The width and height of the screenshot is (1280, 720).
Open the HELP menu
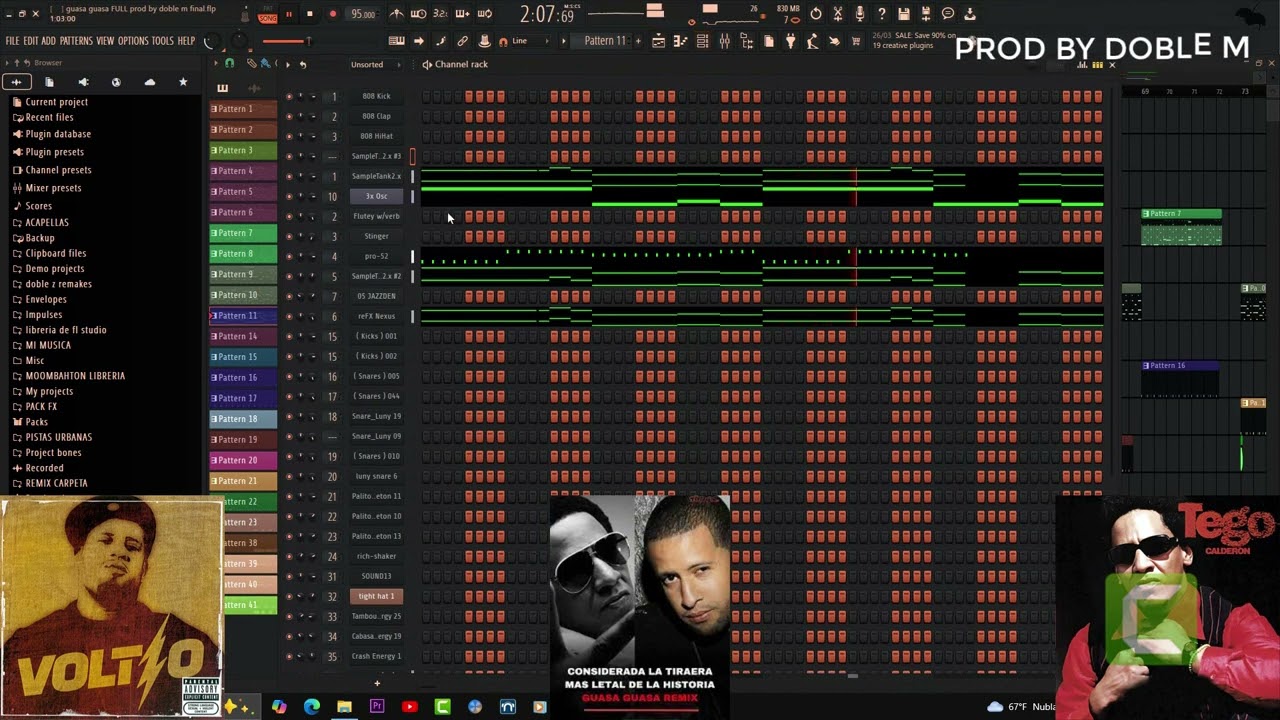click(x=186, y=41)
